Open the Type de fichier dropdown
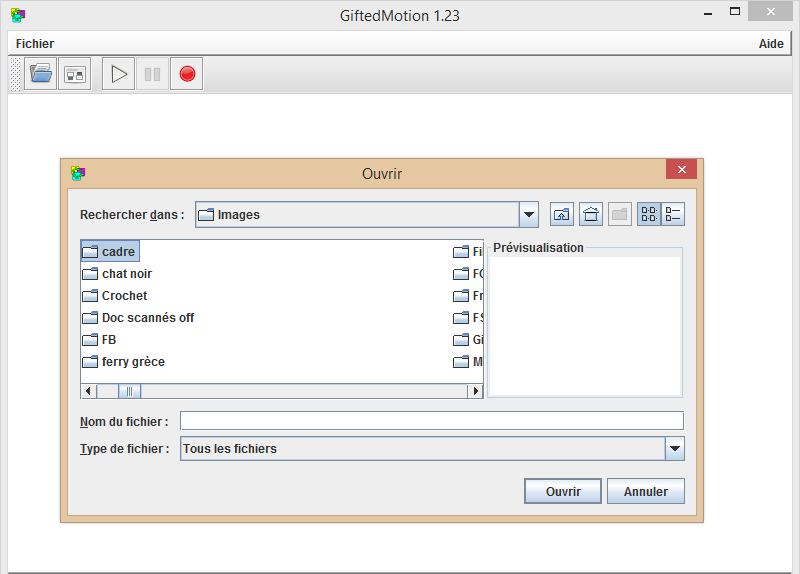Image resolution: width=800 pixels, height=574 pixels. click(x=675, y=449)
